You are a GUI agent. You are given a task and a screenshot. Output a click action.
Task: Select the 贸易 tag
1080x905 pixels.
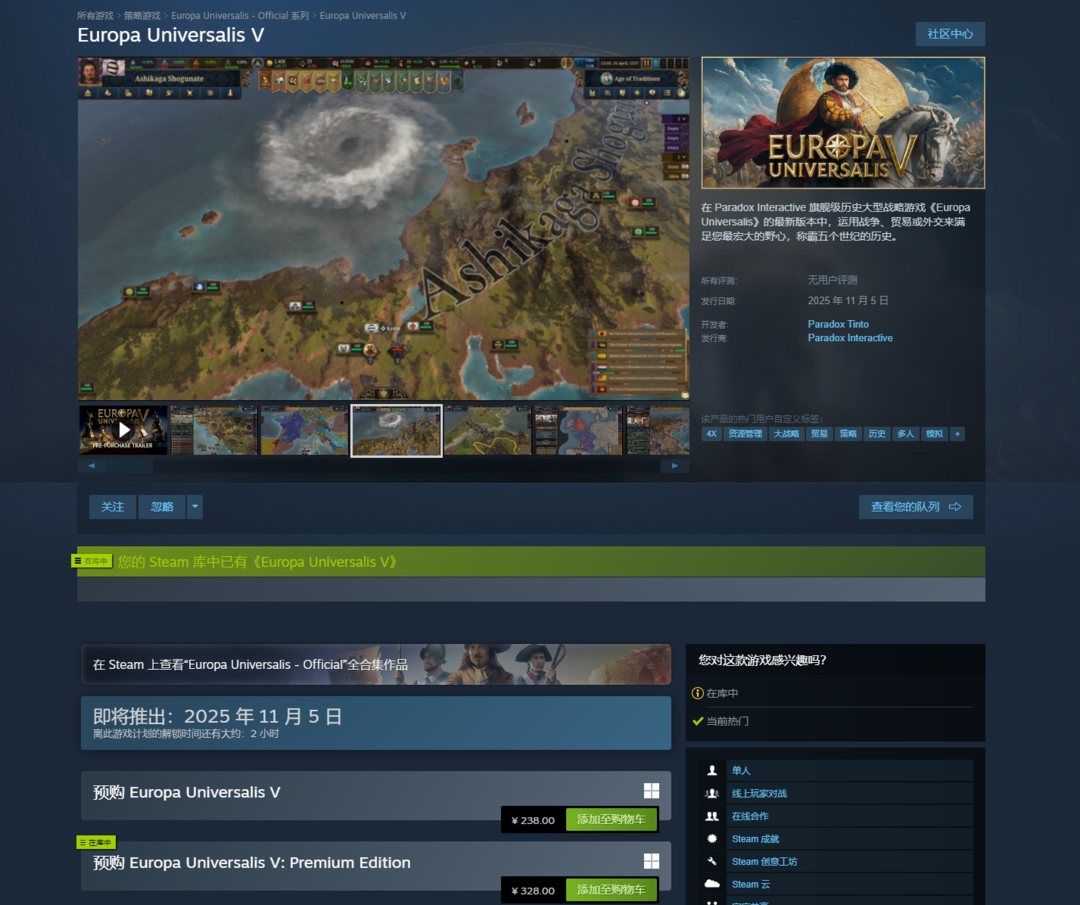pyautogui.click(x=819, y=434)
